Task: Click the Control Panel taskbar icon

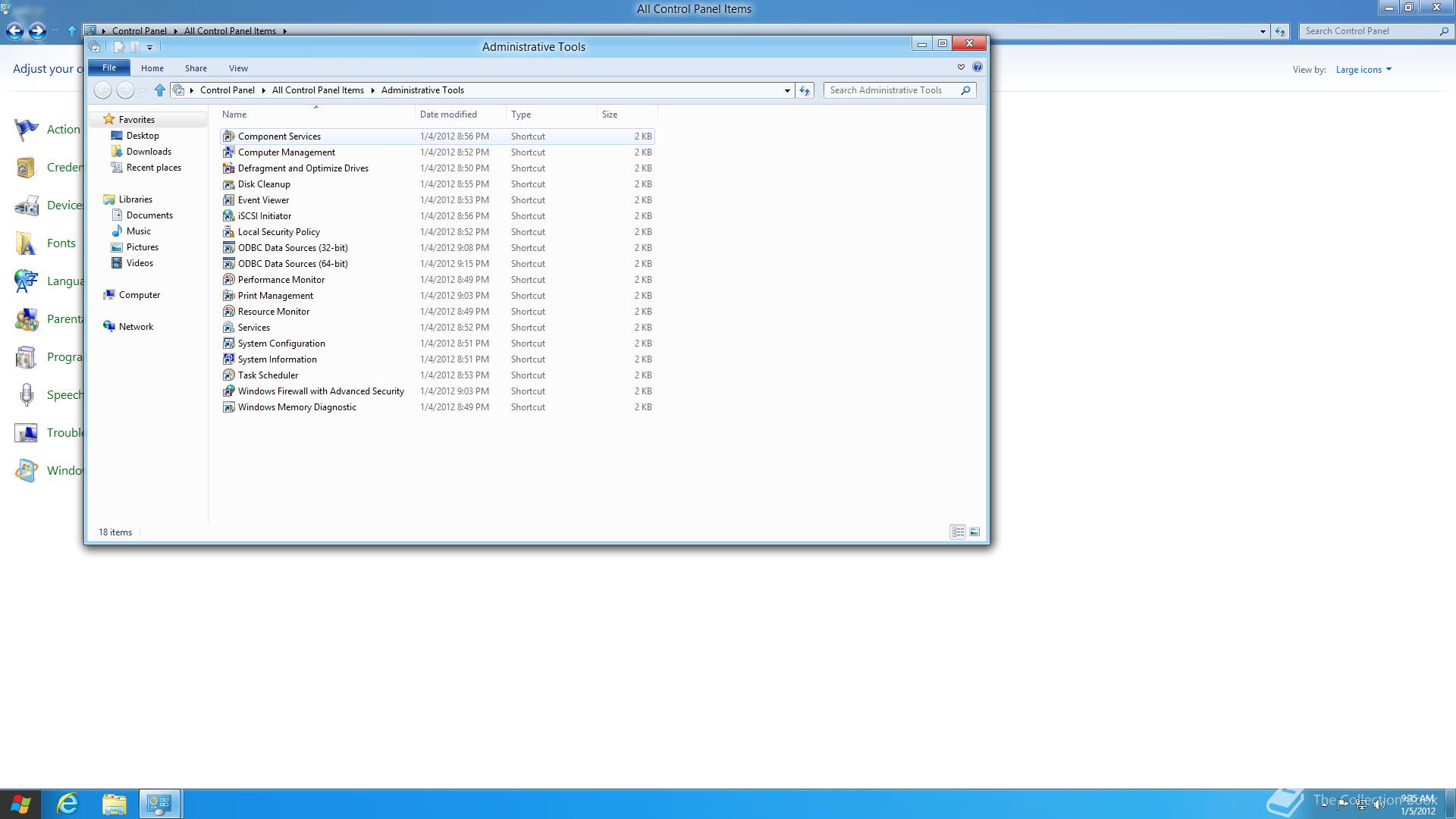Action: click(160, 804)
